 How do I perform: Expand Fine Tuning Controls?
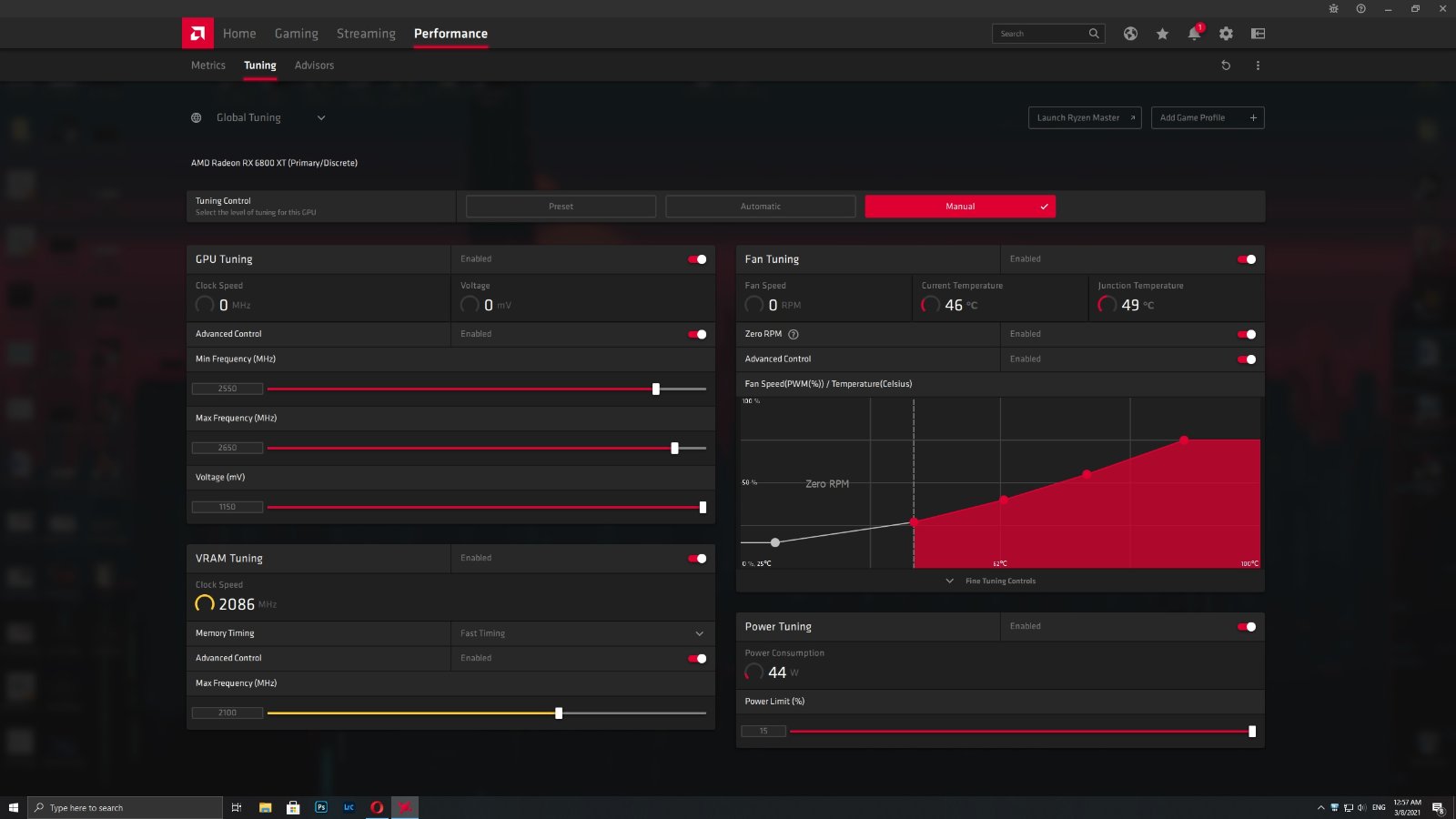[1000, 581]
